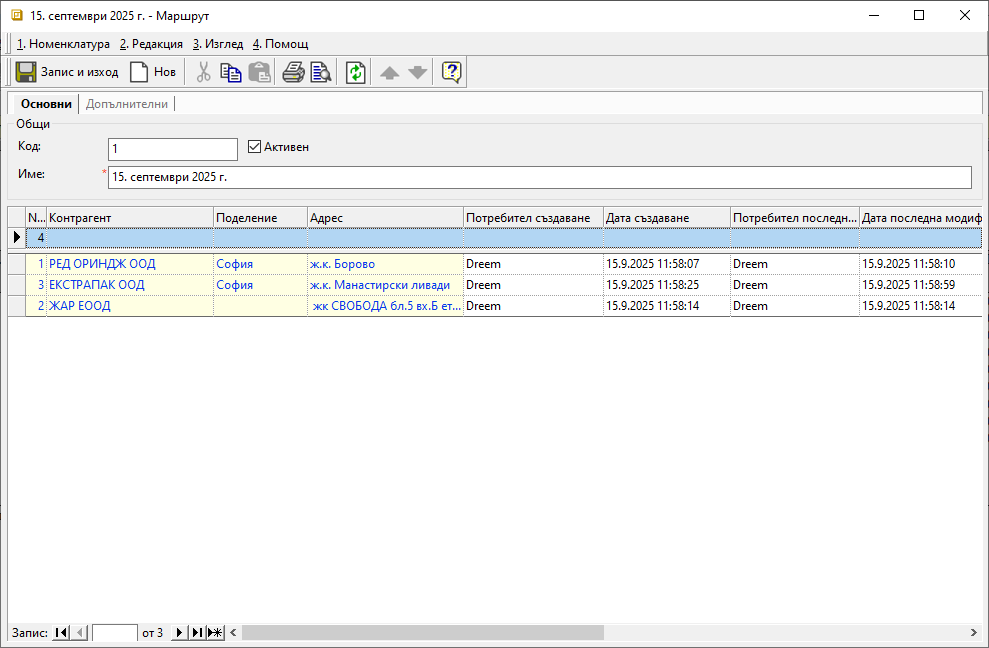
Task: Create a new record with Нов
Action: (153, 72)
